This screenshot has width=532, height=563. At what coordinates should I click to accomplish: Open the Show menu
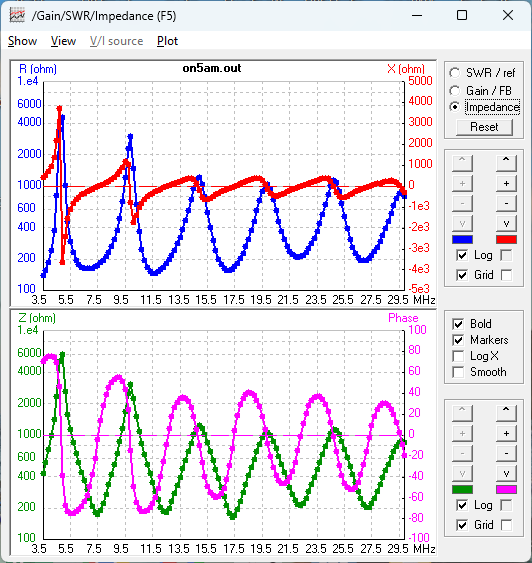click(x=22, y=41)
